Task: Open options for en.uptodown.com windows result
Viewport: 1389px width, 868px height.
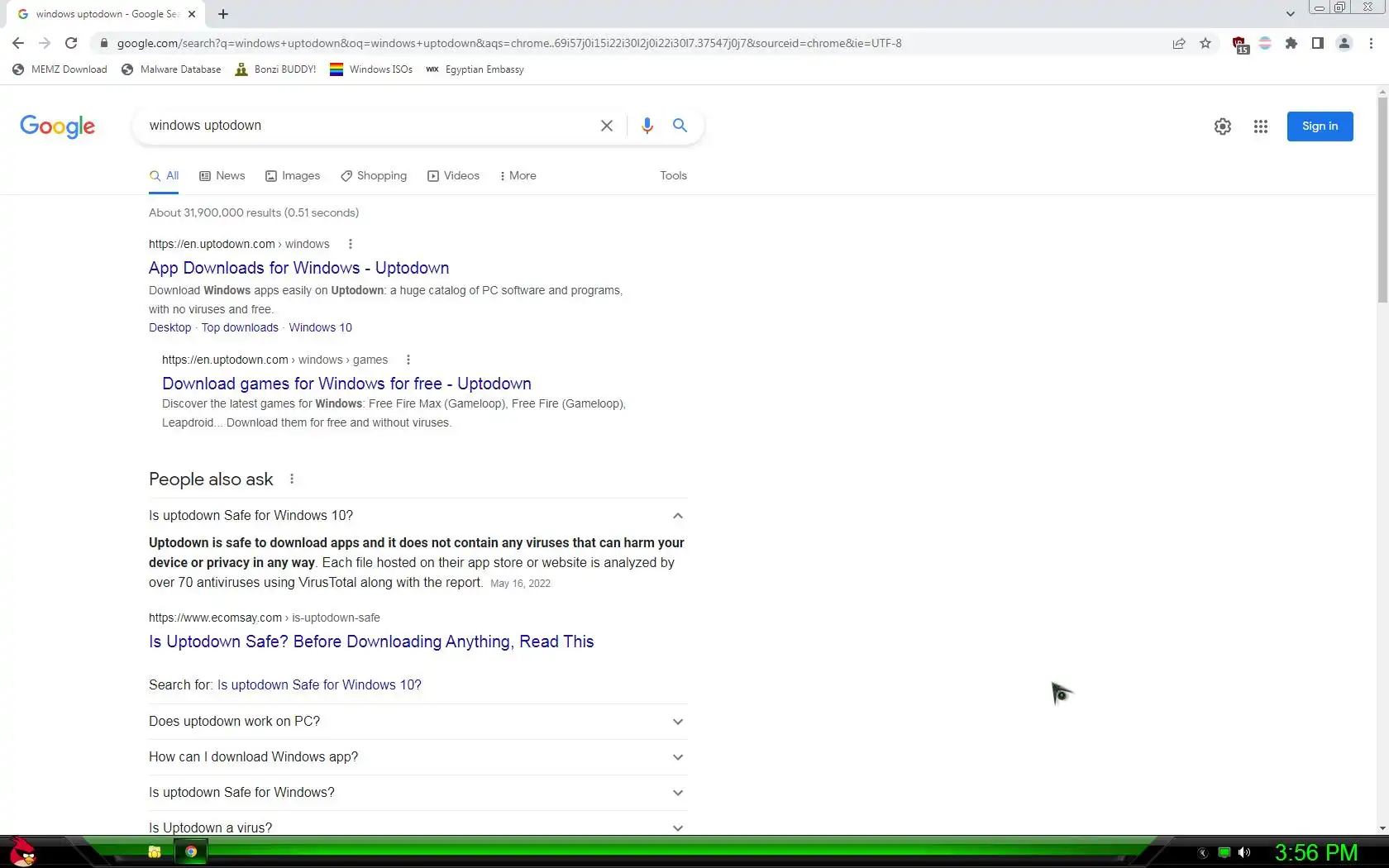Action: point(351,244)
